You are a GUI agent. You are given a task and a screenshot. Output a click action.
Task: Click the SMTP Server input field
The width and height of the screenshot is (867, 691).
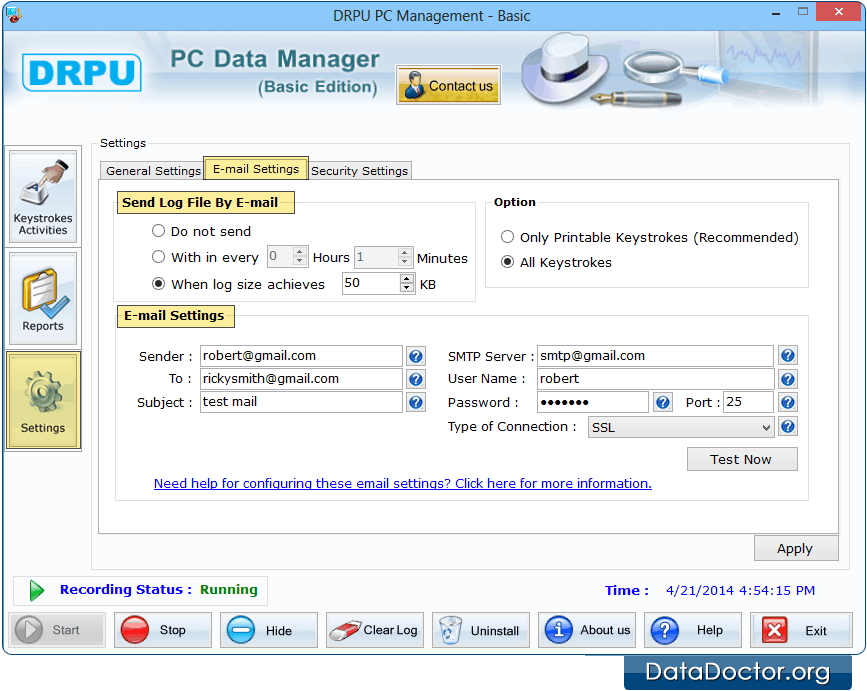pos(655,355)
